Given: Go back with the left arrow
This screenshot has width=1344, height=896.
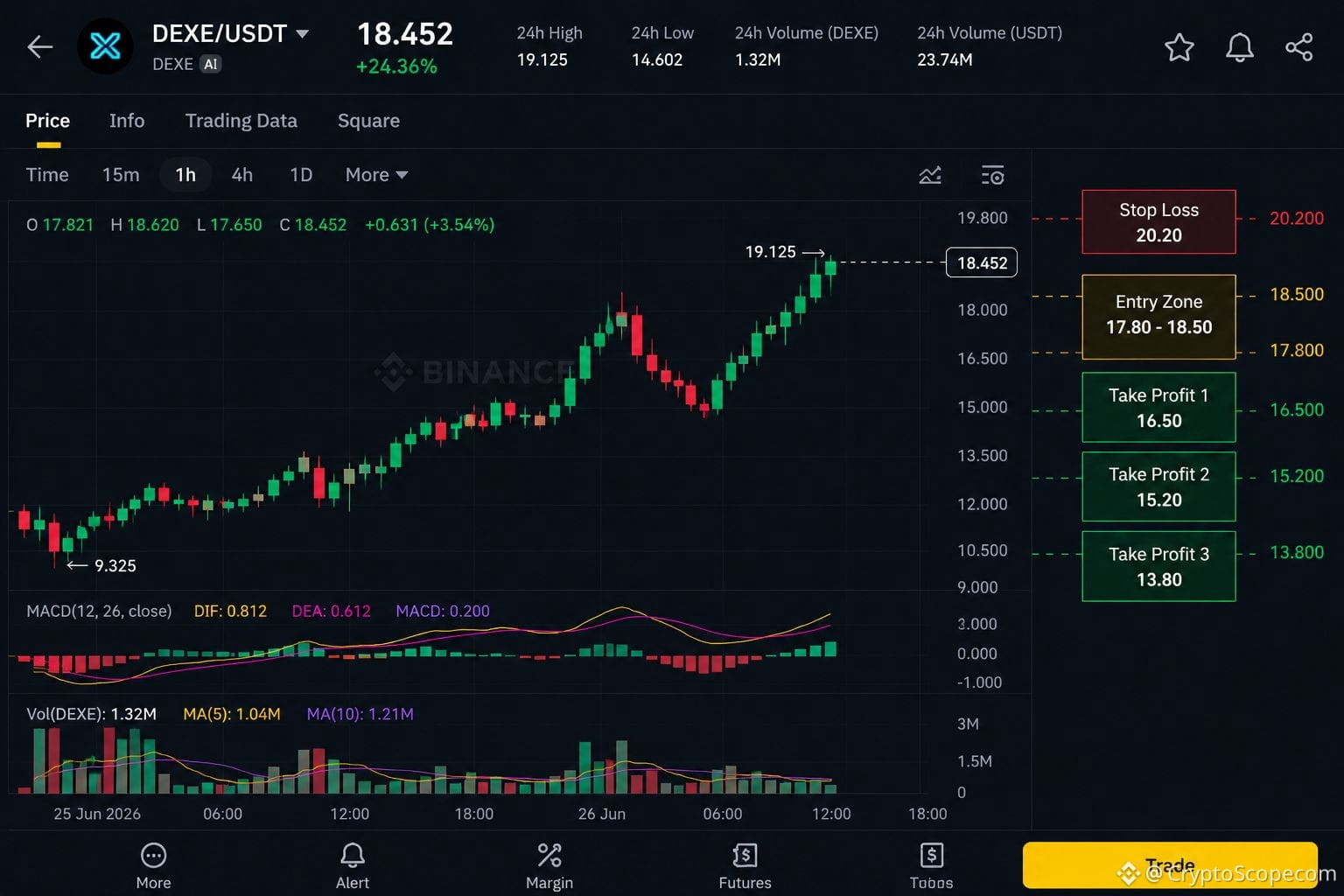Looking at the screenshot, I should coord(40,46).
